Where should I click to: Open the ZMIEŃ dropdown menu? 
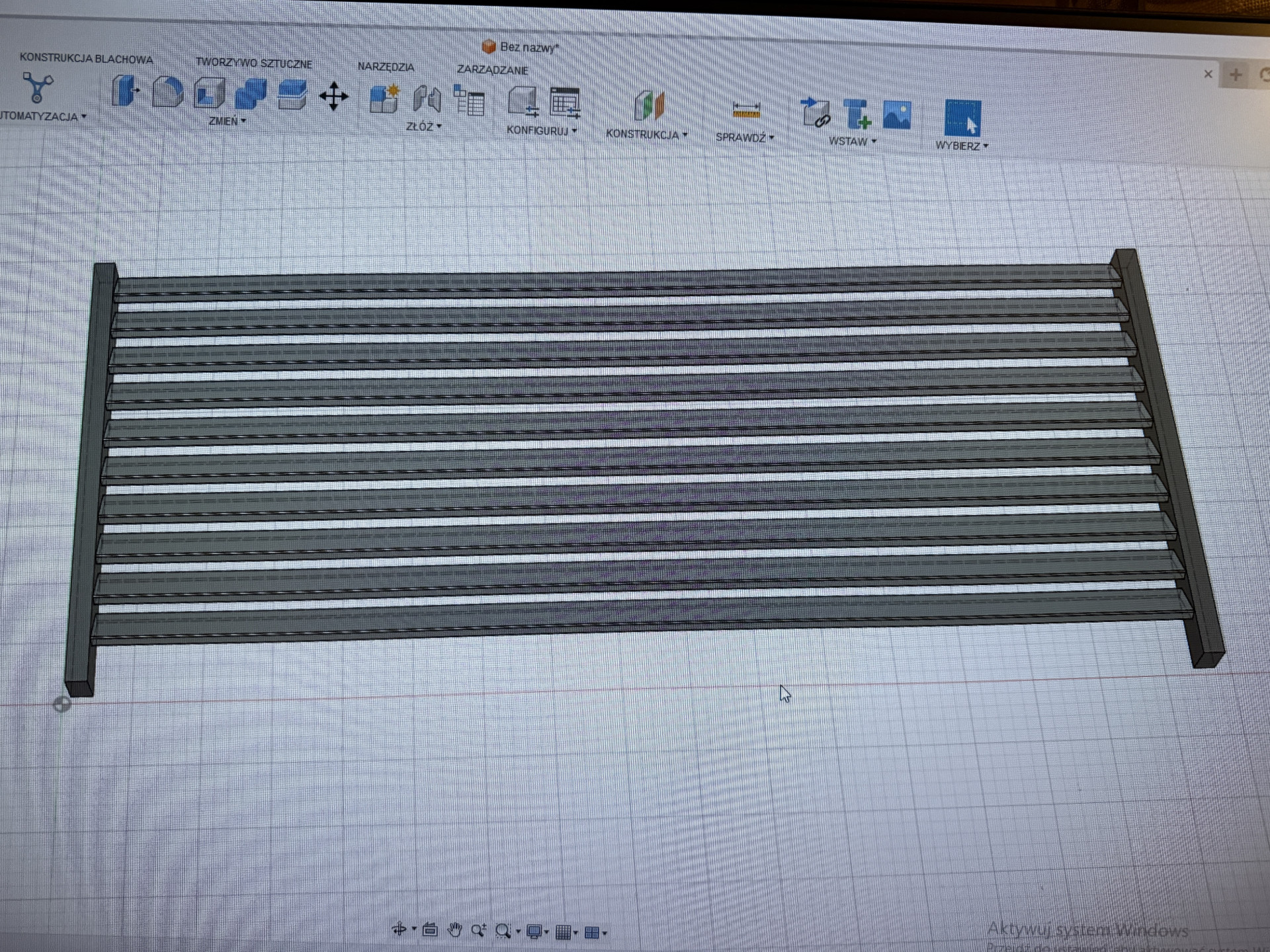pos(227,121)
